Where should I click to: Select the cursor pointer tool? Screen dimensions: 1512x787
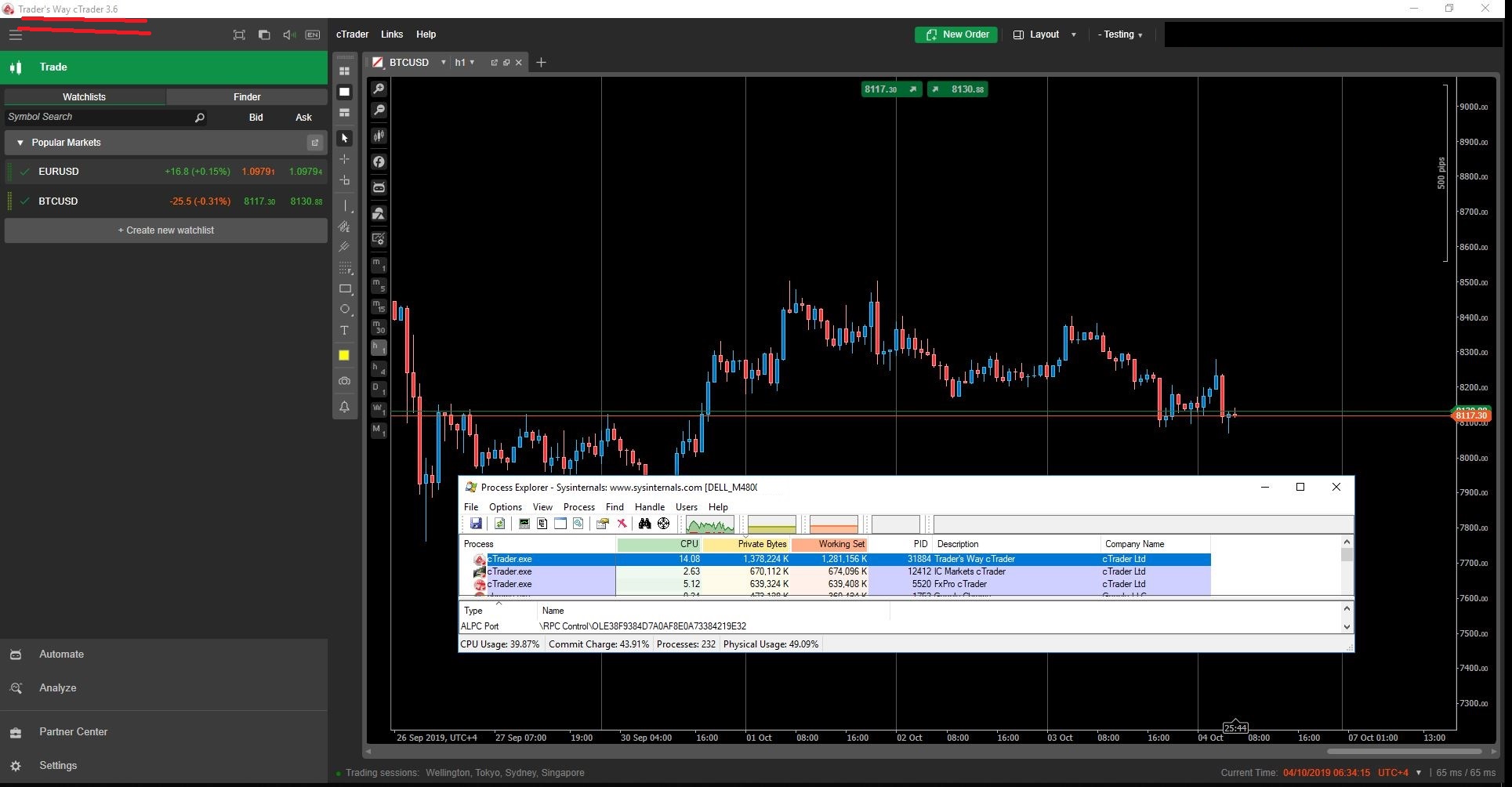click(x=344, y=138)
